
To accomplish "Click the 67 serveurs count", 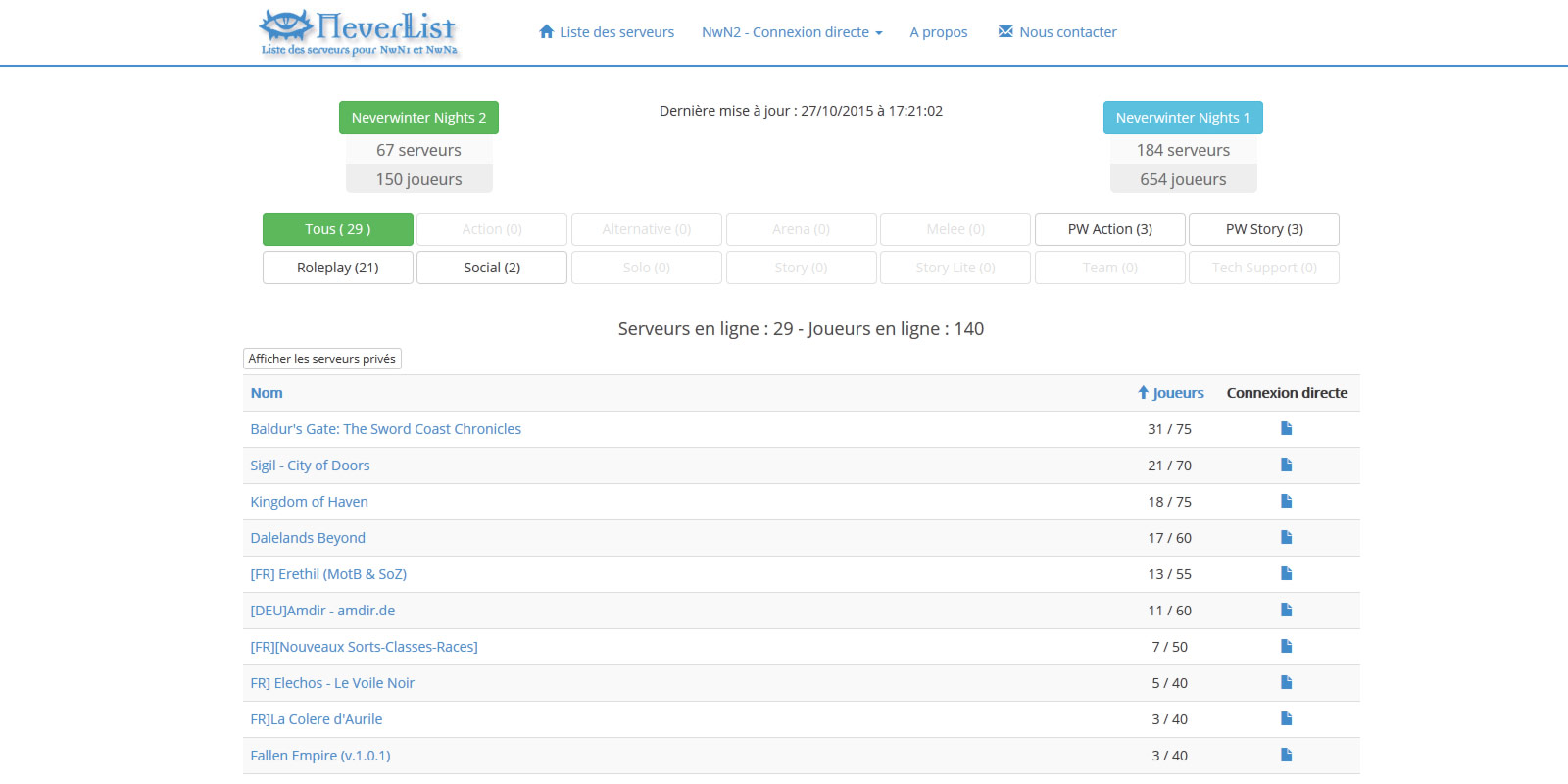I will pos(418,150).
